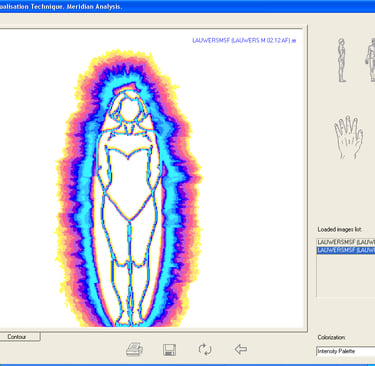
Task: Click the refresh rotate arrows icon
Action: [205, 349]
